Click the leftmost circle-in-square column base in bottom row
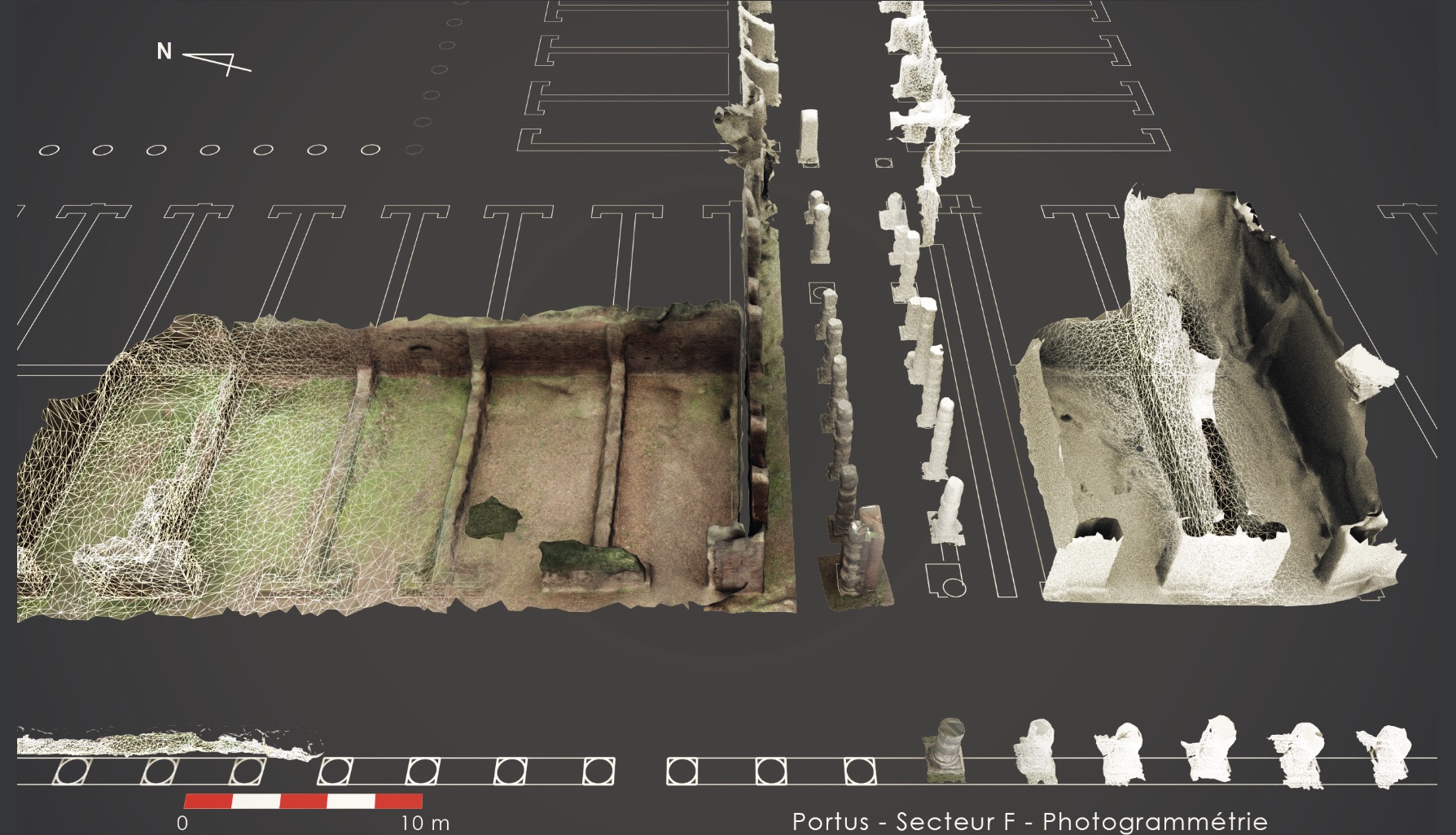Screen dimensions: 1456x835 (x=71, y=771)
